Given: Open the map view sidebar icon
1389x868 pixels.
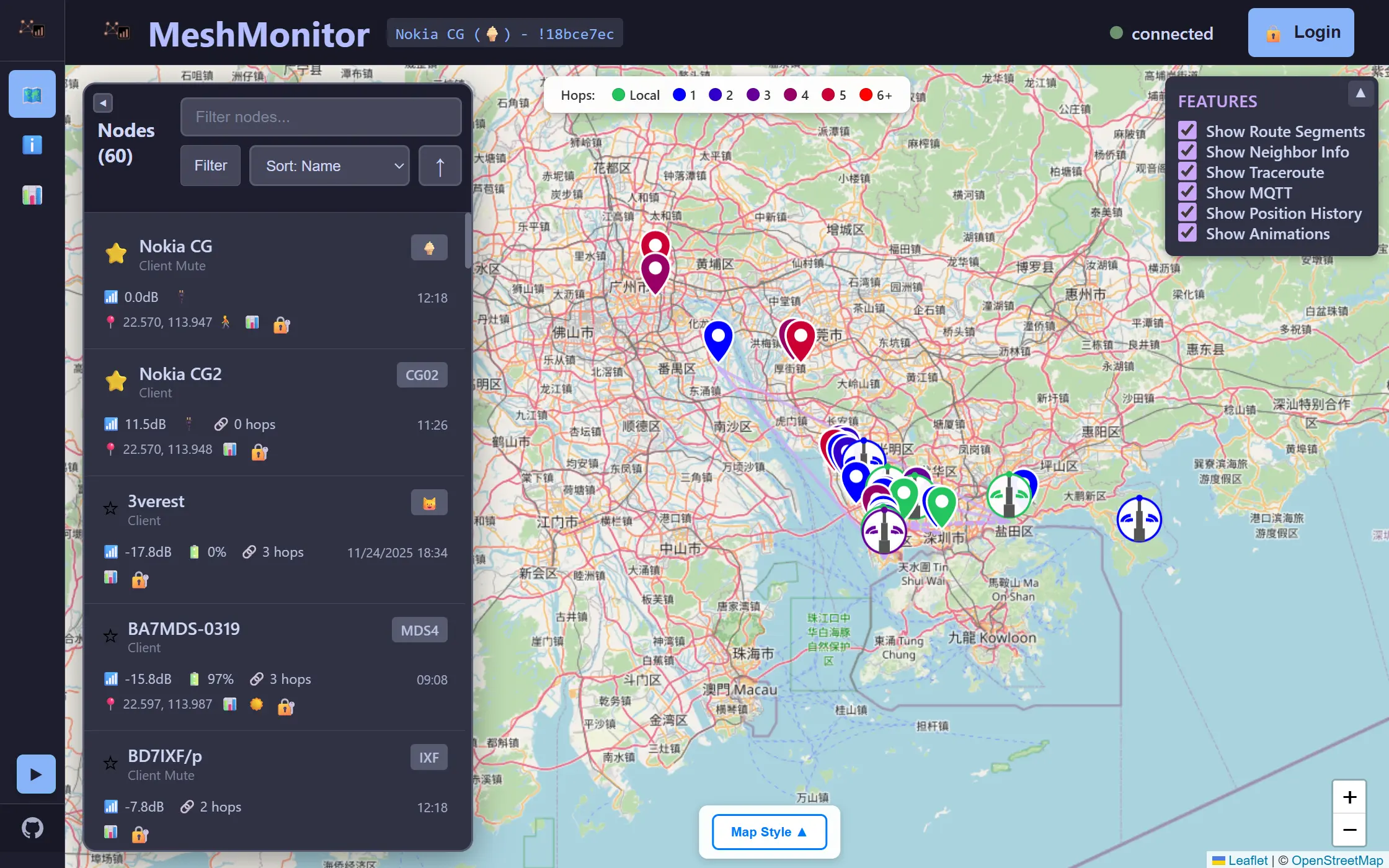Looking at the screenshot, I should point(32,94).
